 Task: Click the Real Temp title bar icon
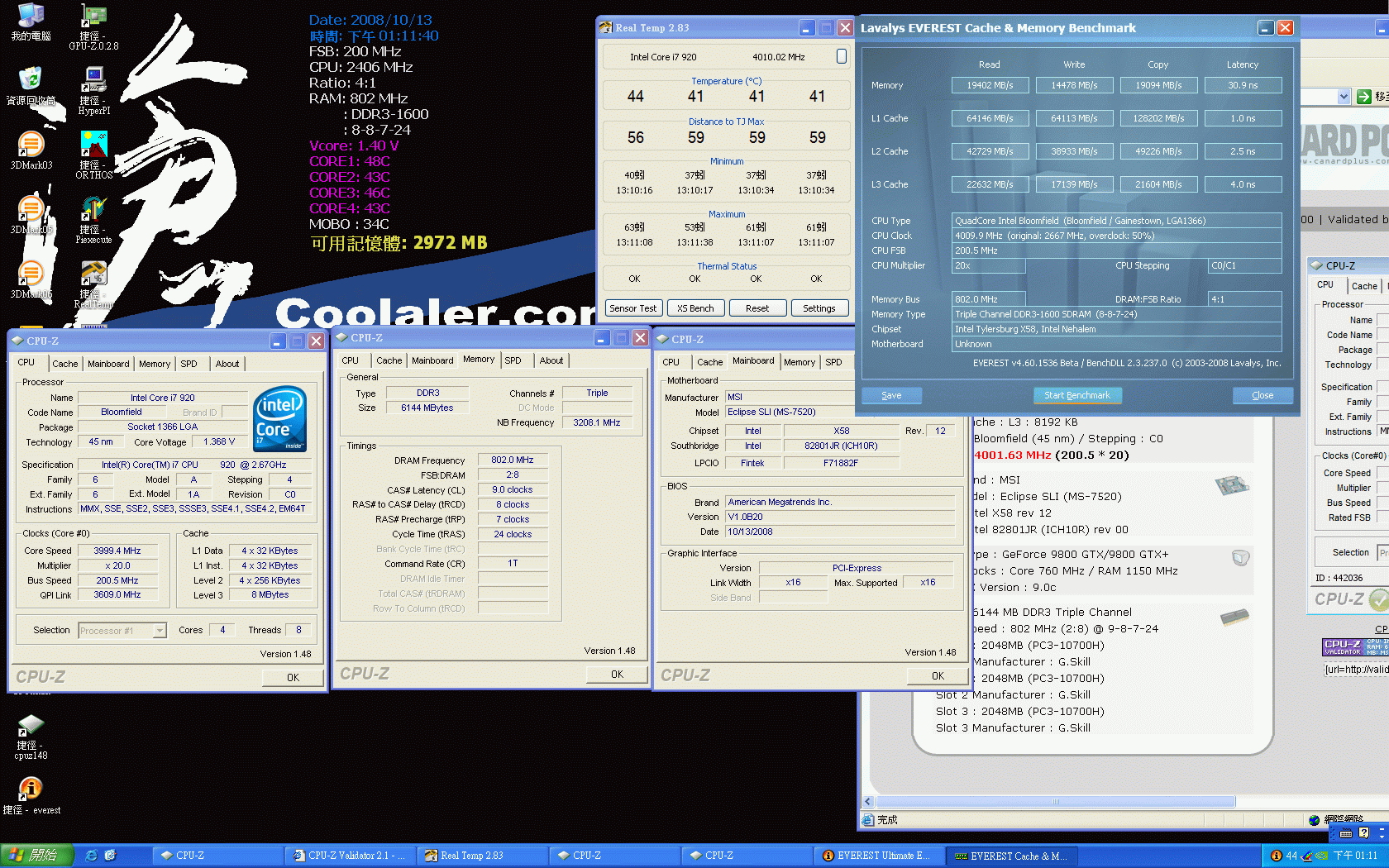pyautogui.click(x=606, y=27)
